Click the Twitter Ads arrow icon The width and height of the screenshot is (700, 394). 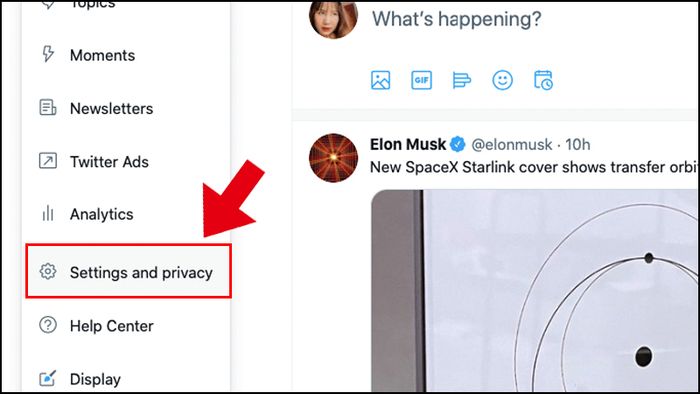click(48, 161)
